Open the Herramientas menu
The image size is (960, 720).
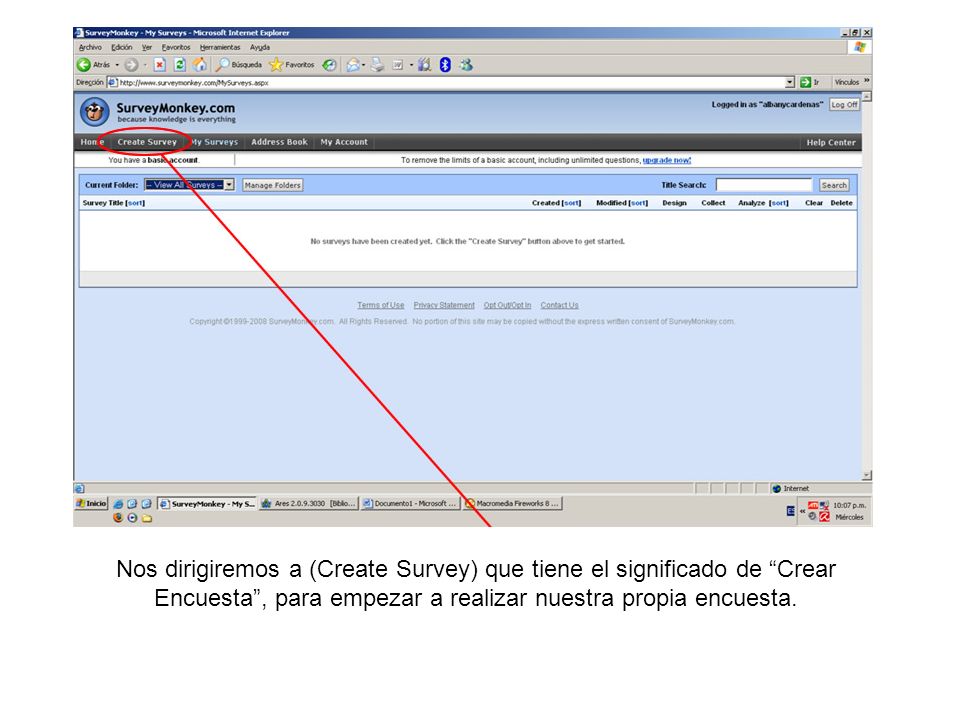pos(220,47)
